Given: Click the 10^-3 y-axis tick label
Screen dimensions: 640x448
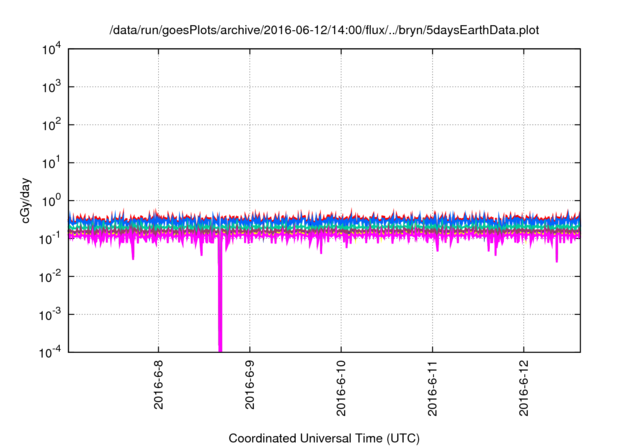Looking at the screenshot, I should [x=51, y=315].
